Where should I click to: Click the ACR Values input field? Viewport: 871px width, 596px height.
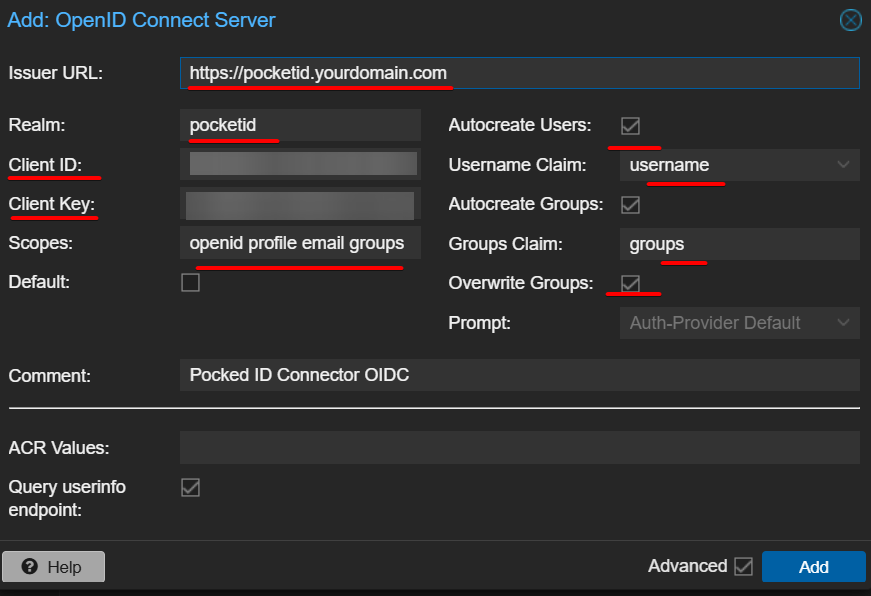click(x=519, y=447)
